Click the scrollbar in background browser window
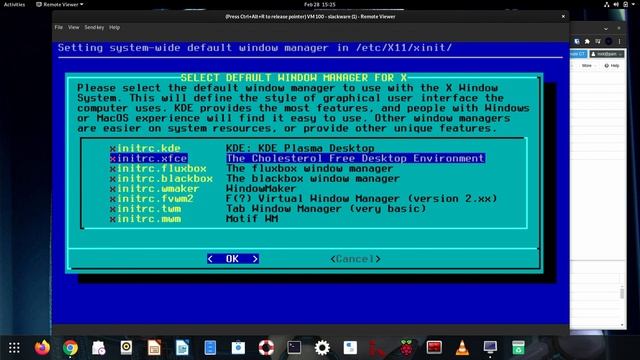This screenshot has height=360, width=640. 622,293
